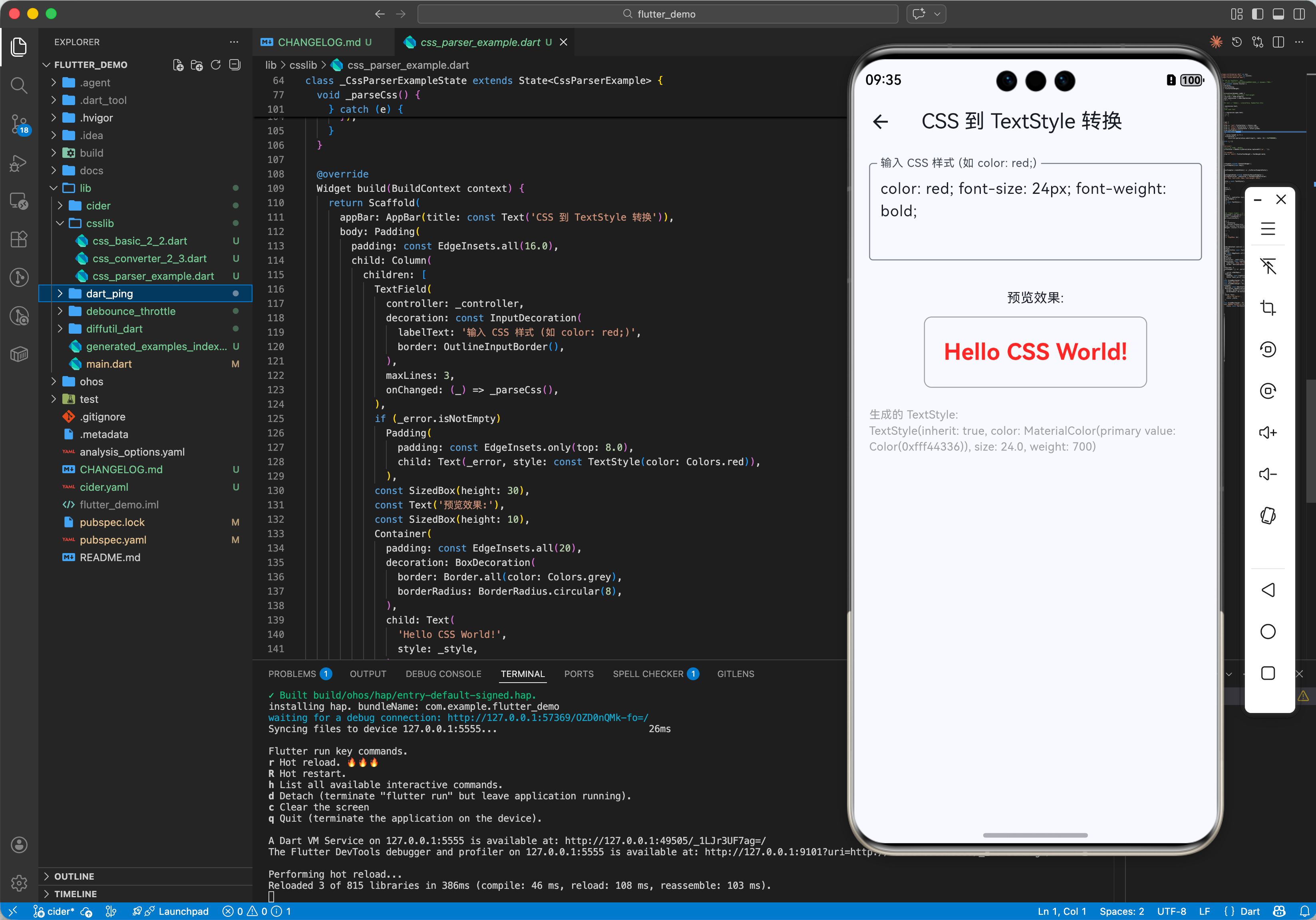Image resolution: width=1316 pixels, height=920 pixels.
Task: Click the CSS style input field on phone
Action: (1035, 212)
